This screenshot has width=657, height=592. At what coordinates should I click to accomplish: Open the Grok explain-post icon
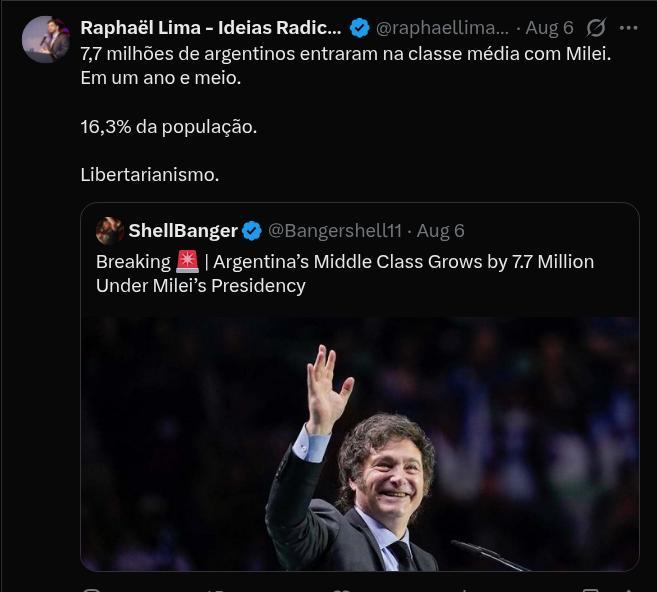click(596, 28)
